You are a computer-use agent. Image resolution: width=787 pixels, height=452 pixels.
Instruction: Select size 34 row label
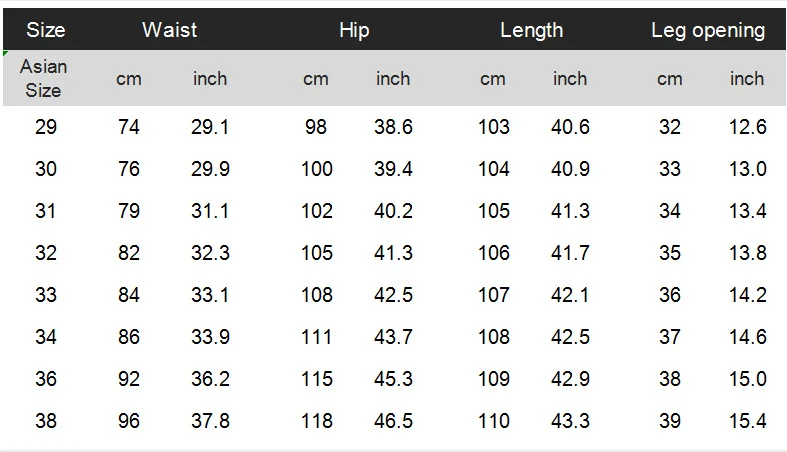point(46,337)
